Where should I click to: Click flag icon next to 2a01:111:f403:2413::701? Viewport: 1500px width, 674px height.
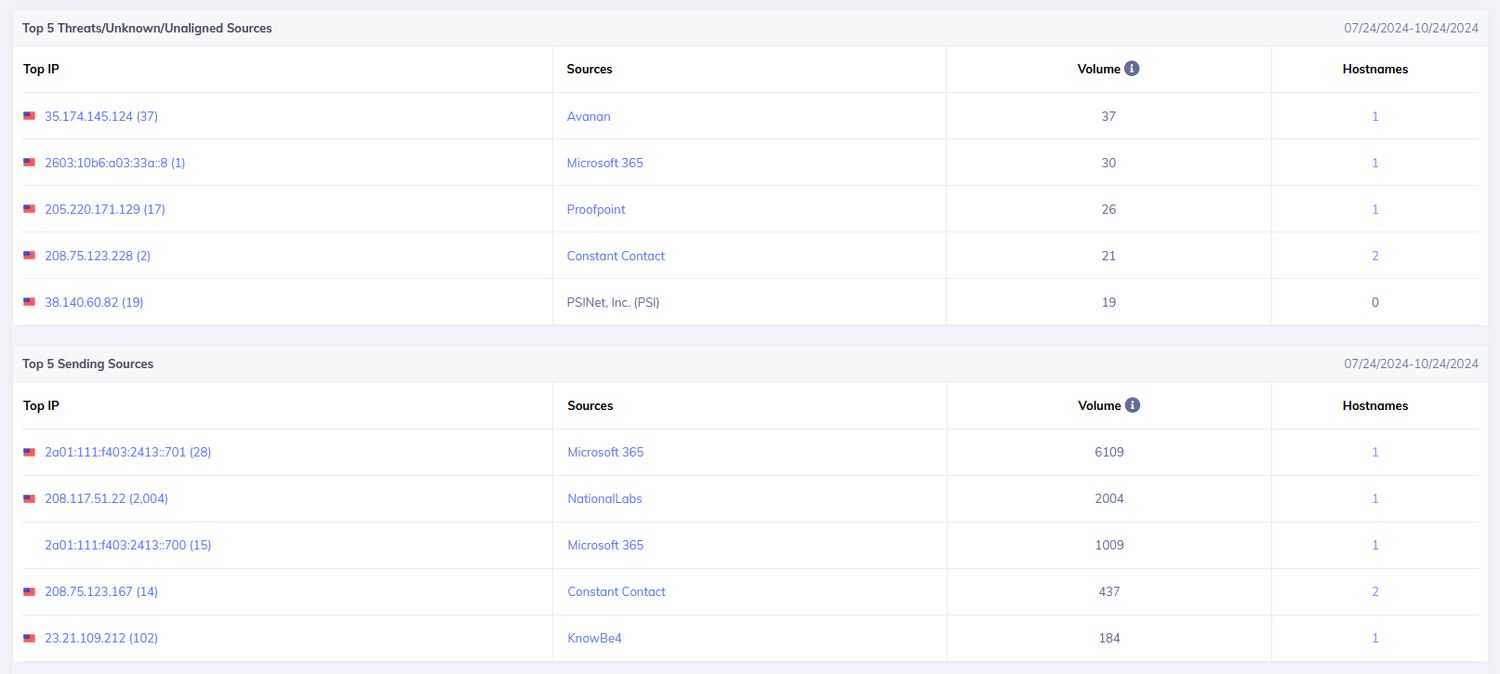pos(30,452)
